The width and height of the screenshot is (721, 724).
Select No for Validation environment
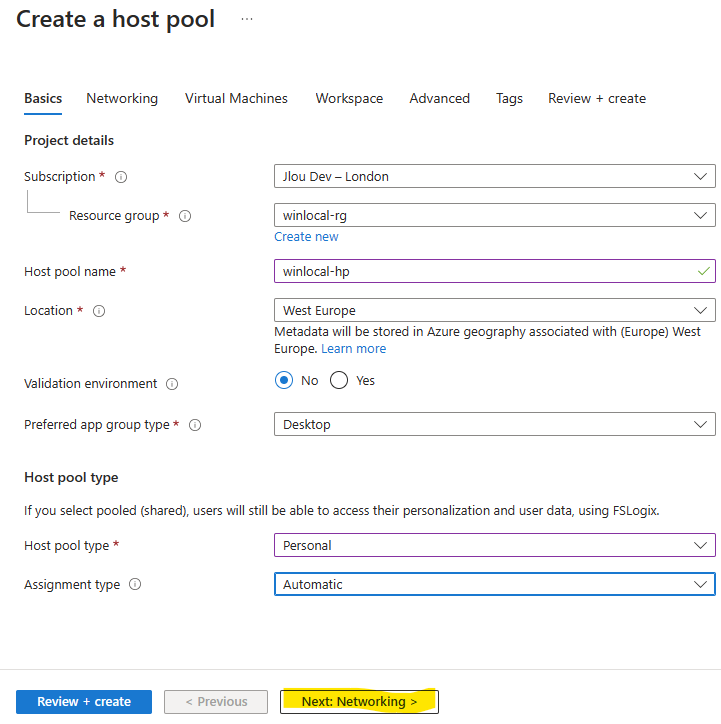pos(284,380)
